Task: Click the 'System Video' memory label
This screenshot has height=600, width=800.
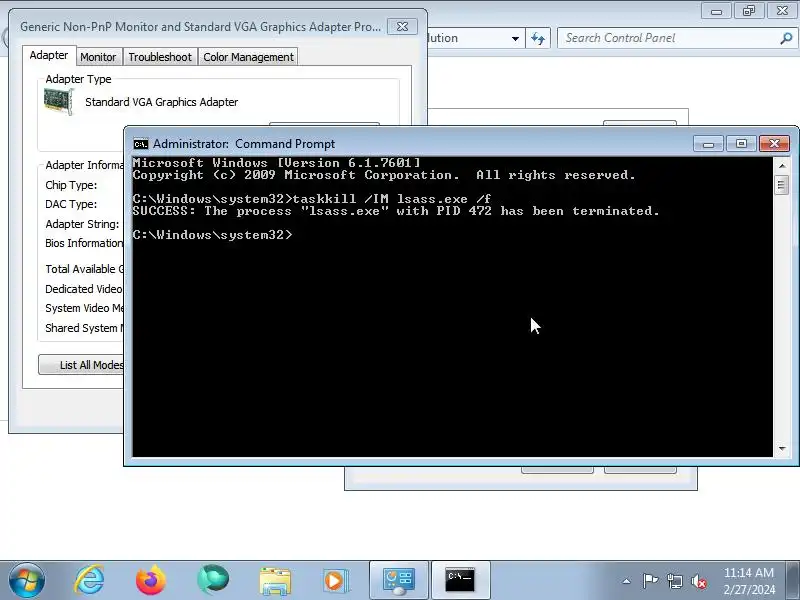Action: pos(84,308)
